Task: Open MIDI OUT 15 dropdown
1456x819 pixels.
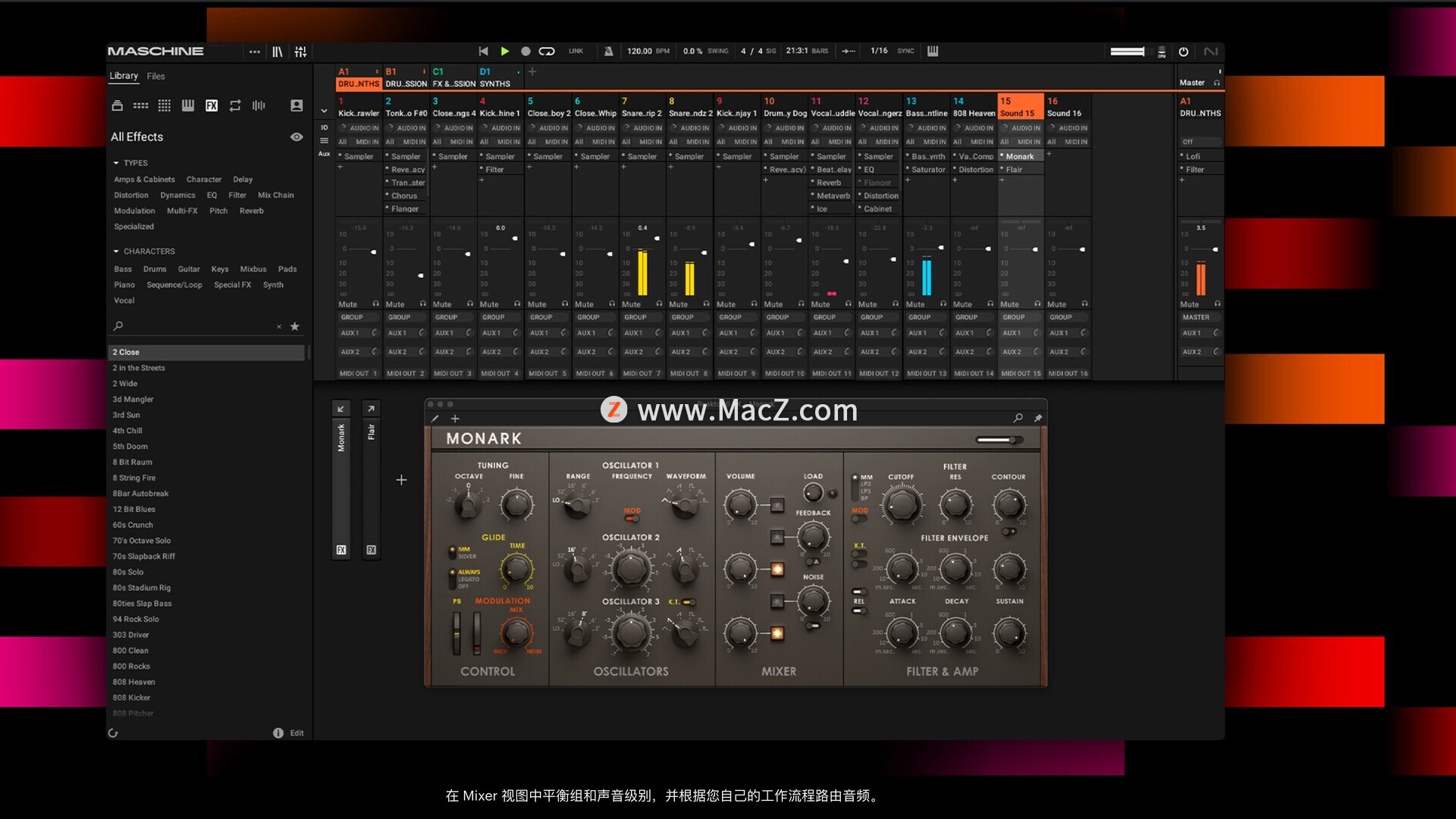Action: click(1021, 374)
